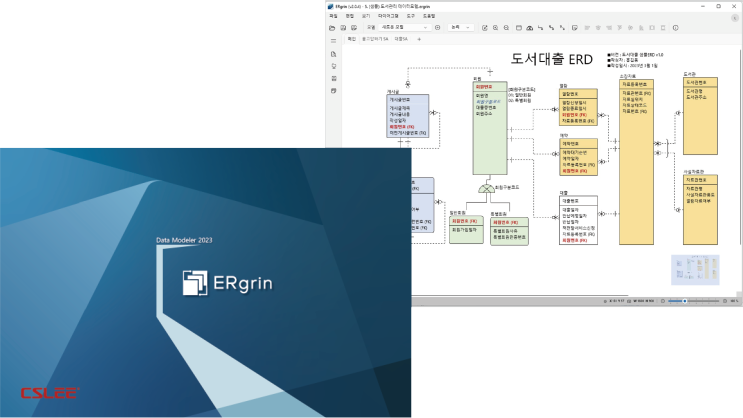Select the second relationship line tool

(x=551, y=28)
